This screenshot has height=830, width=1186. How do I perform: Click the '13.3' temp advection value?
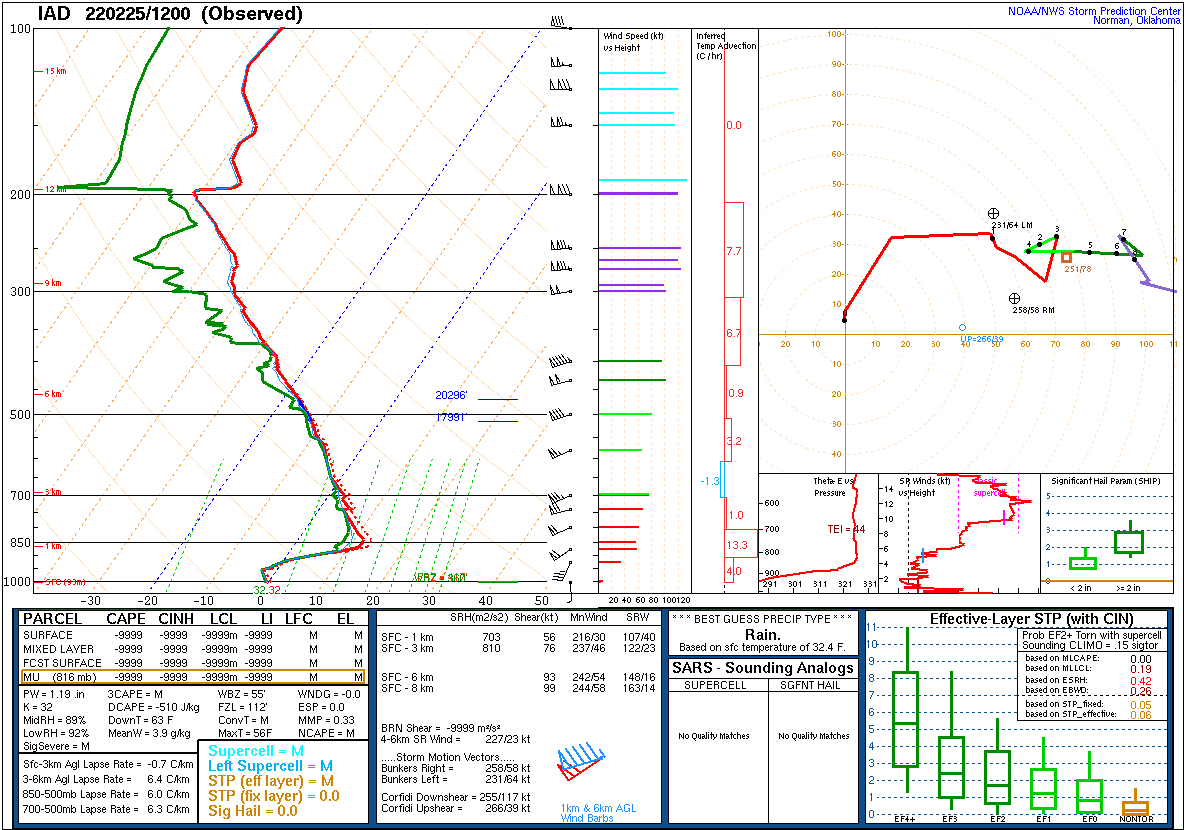737,545
